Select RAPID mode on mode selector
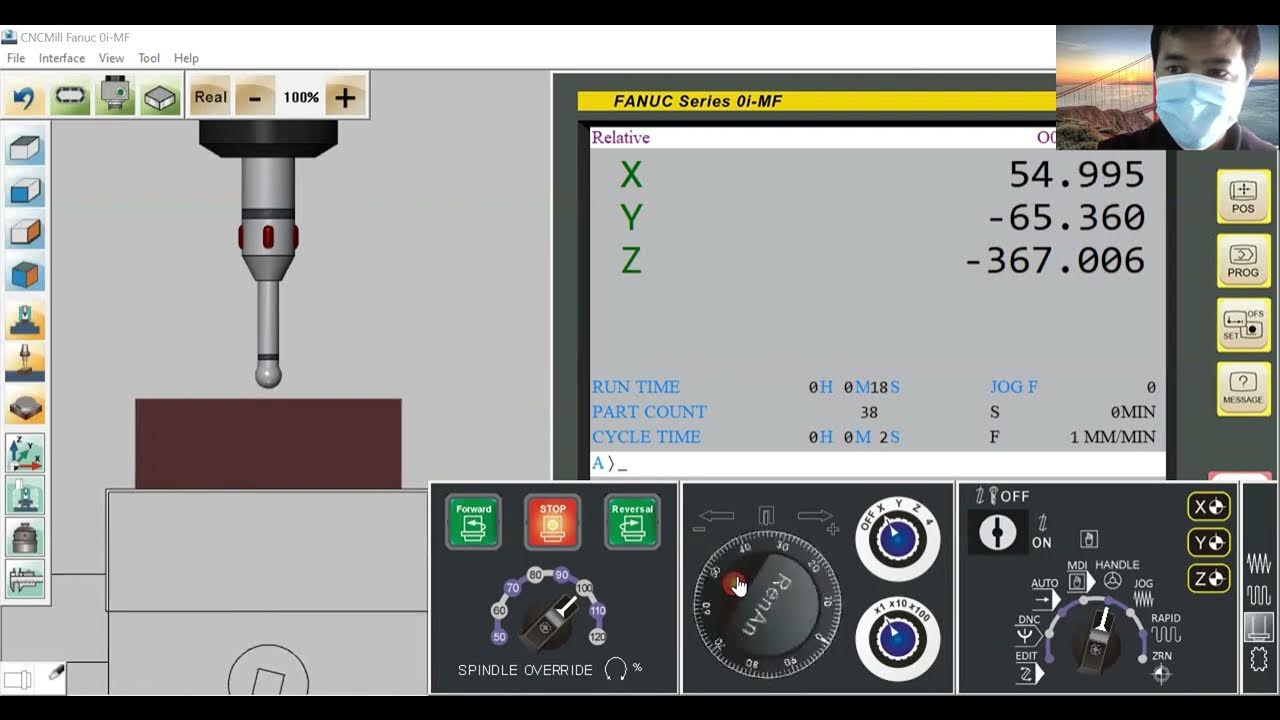This screenshot has width=1280, height=720. [1166, 627]
